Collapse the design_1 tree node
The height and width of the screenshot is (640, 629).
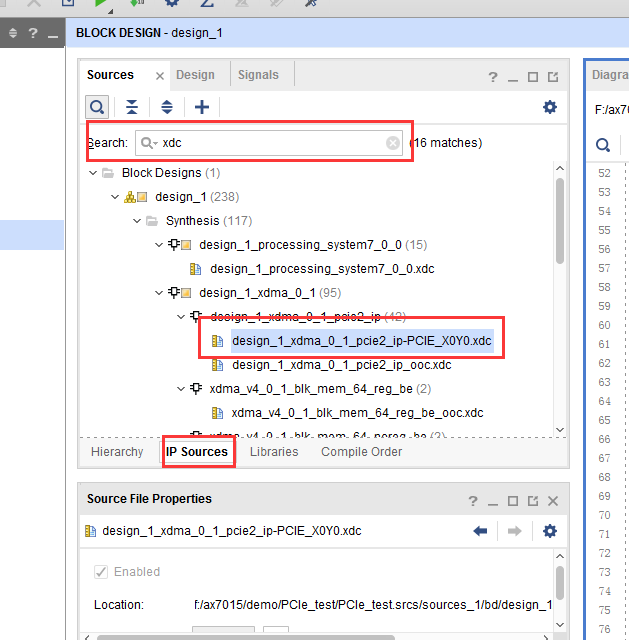[x=115, y=197]
